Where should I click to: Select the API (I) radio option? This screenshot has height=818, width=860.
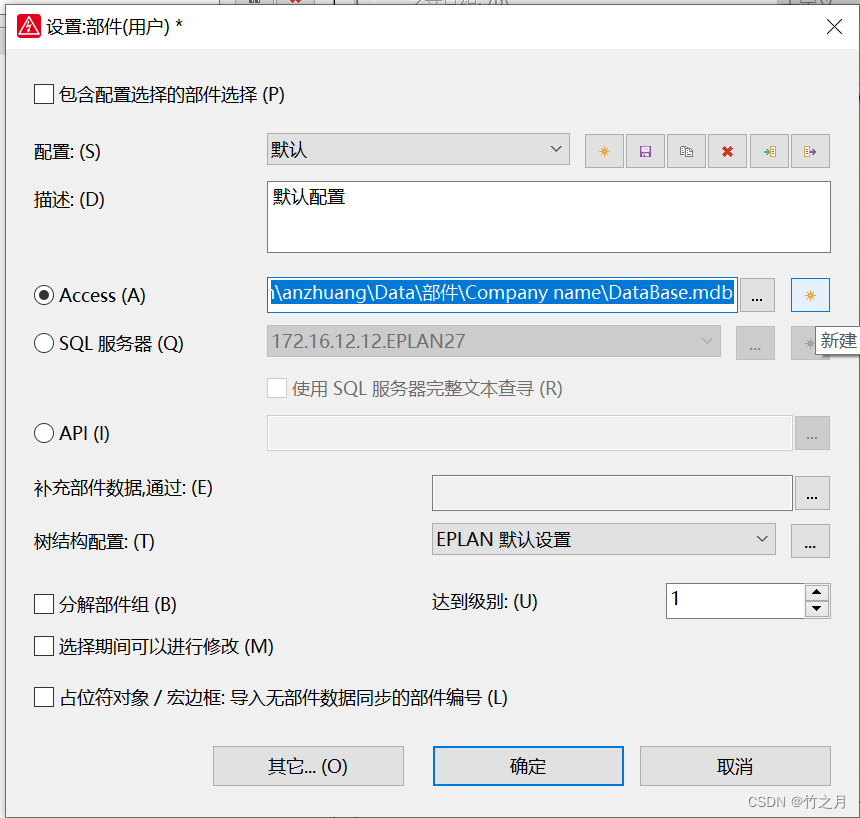point(44,433)
